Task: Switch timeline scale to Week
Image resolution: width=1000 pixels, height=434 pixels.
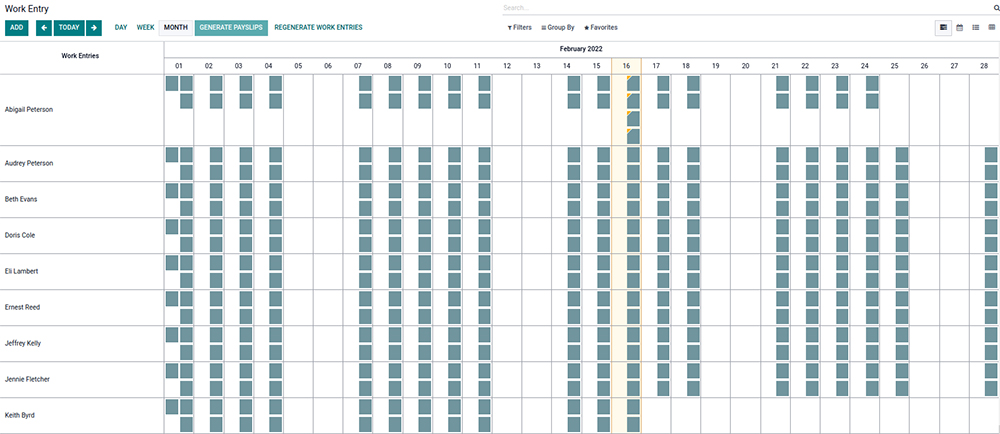Action: click(145, 28)
